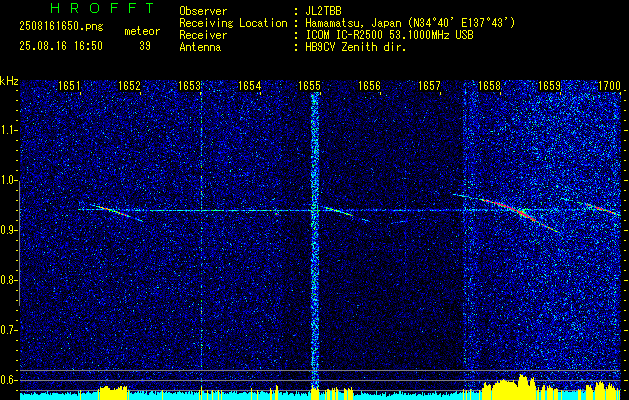The image size is (629, 400).
Task: Click the Observer label
Action: 203,11
